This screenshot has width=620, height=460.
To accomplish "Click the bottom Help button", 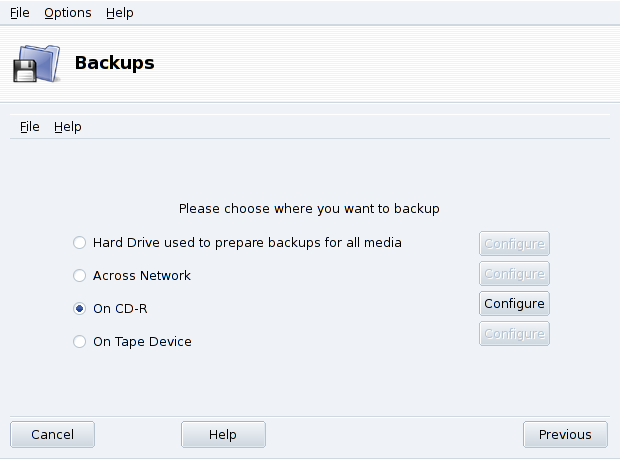I will 223,434.
